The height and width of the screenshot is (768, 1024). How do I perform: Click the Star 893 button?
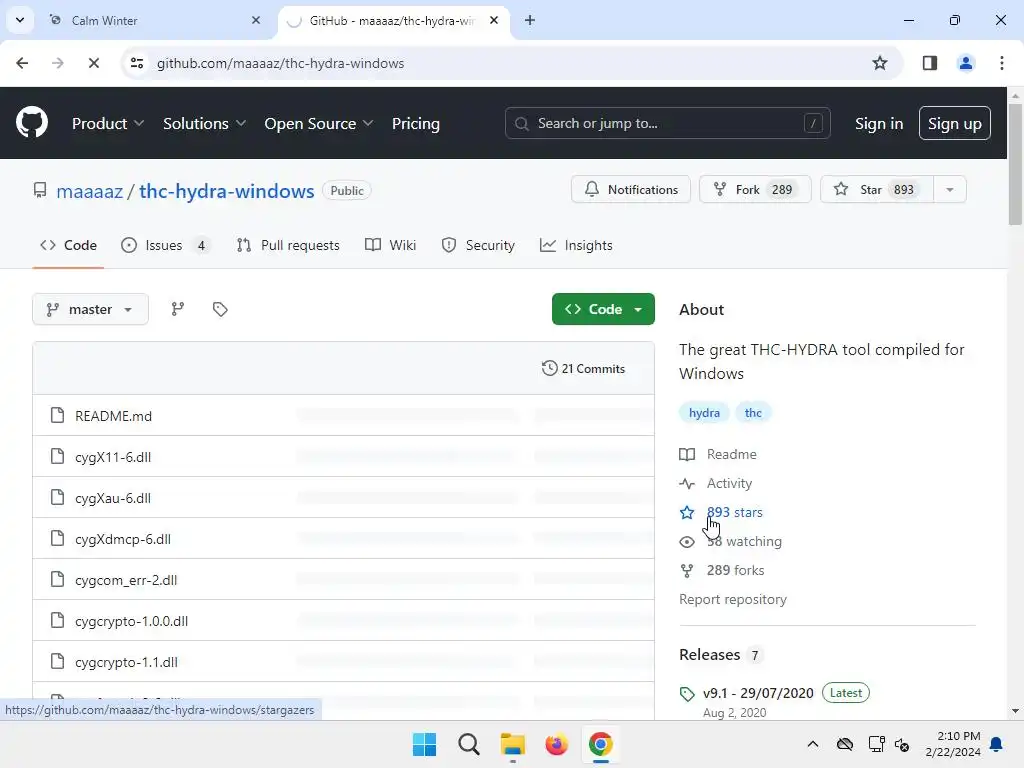876,189
